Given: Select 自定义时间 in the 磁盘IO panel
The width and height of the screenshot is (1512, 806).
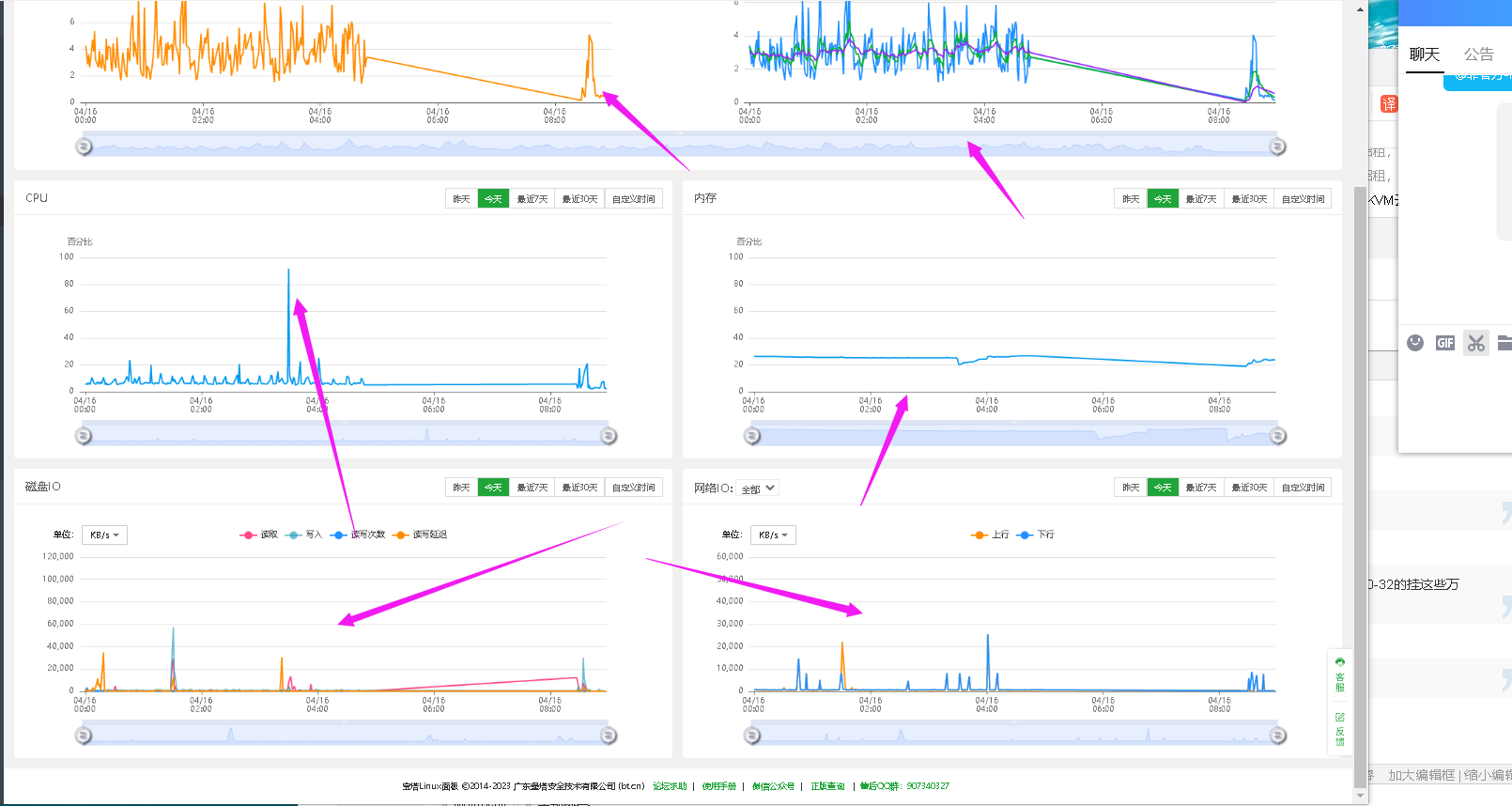Looking at the screenshot, I should click(x=634, y=487).
